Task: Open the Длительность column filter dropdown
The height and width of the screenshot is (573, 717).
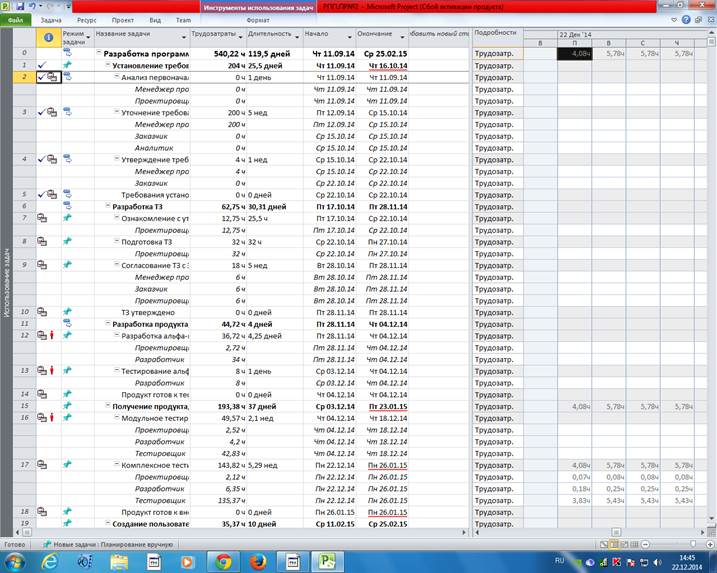Action: (x=297, y=37)
